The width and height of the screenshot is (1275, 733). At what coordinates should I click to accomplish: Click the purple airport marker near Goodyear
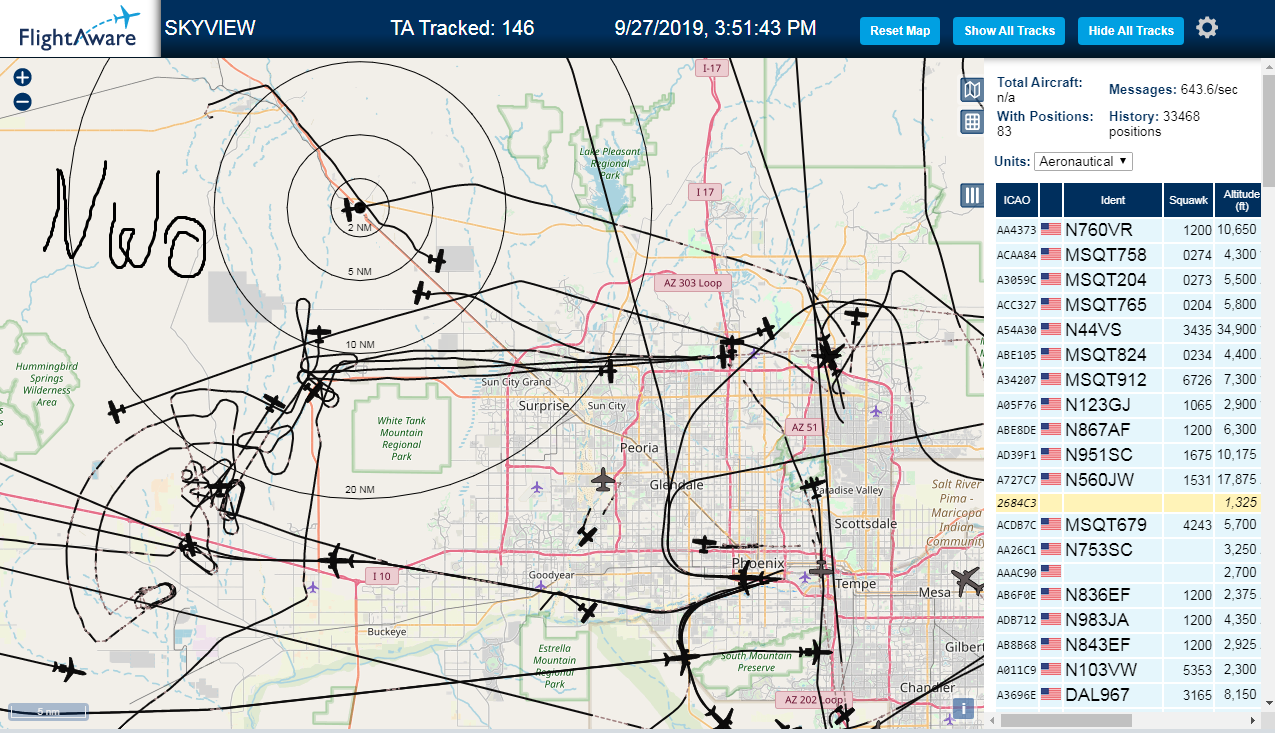(x=541, y=587)
